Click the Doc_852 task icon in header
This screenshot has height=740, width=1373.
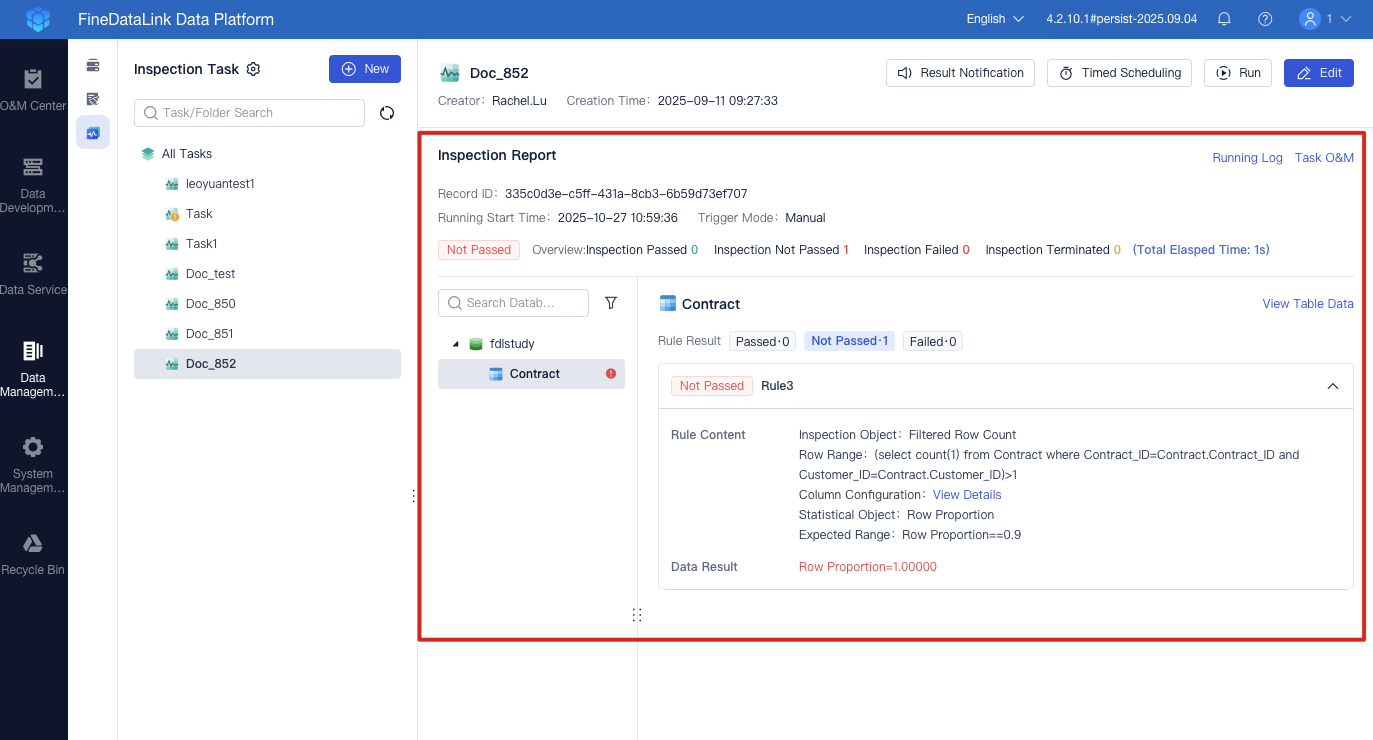[450, 73]
